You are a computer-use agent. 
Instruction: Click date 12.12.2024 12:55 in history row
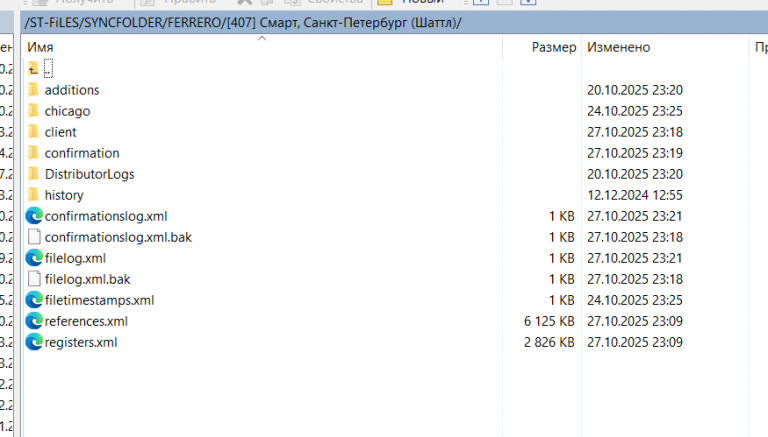point(635,195)
